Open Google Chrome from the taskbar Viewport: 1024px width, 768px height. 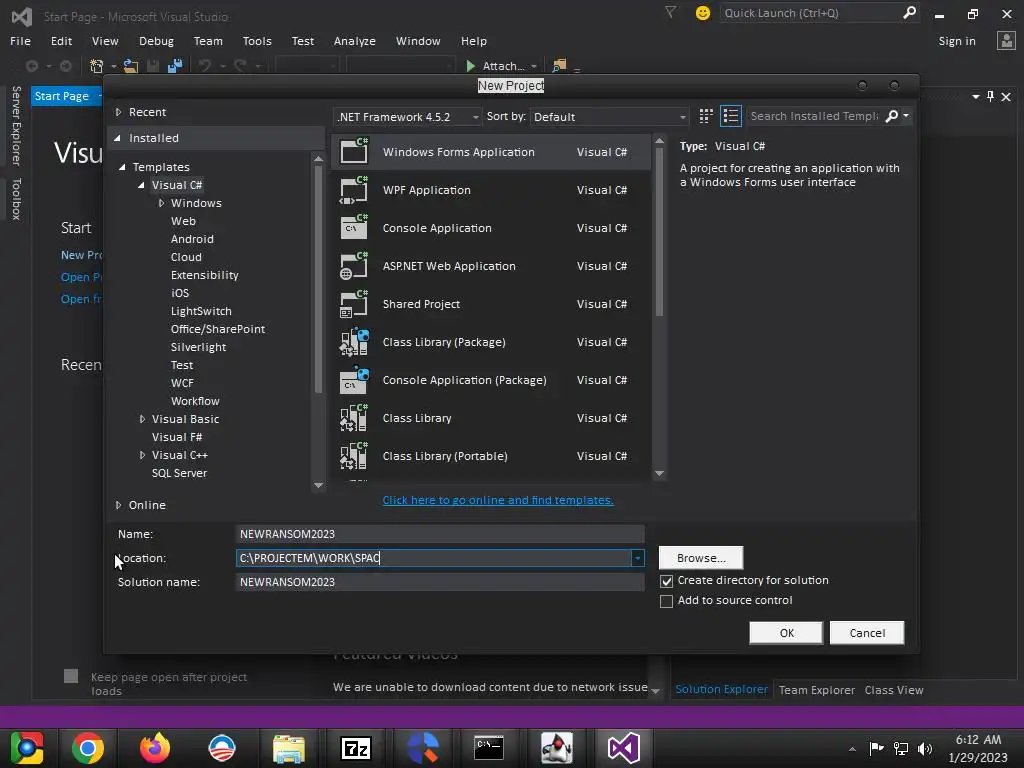[x=88, y=748]
